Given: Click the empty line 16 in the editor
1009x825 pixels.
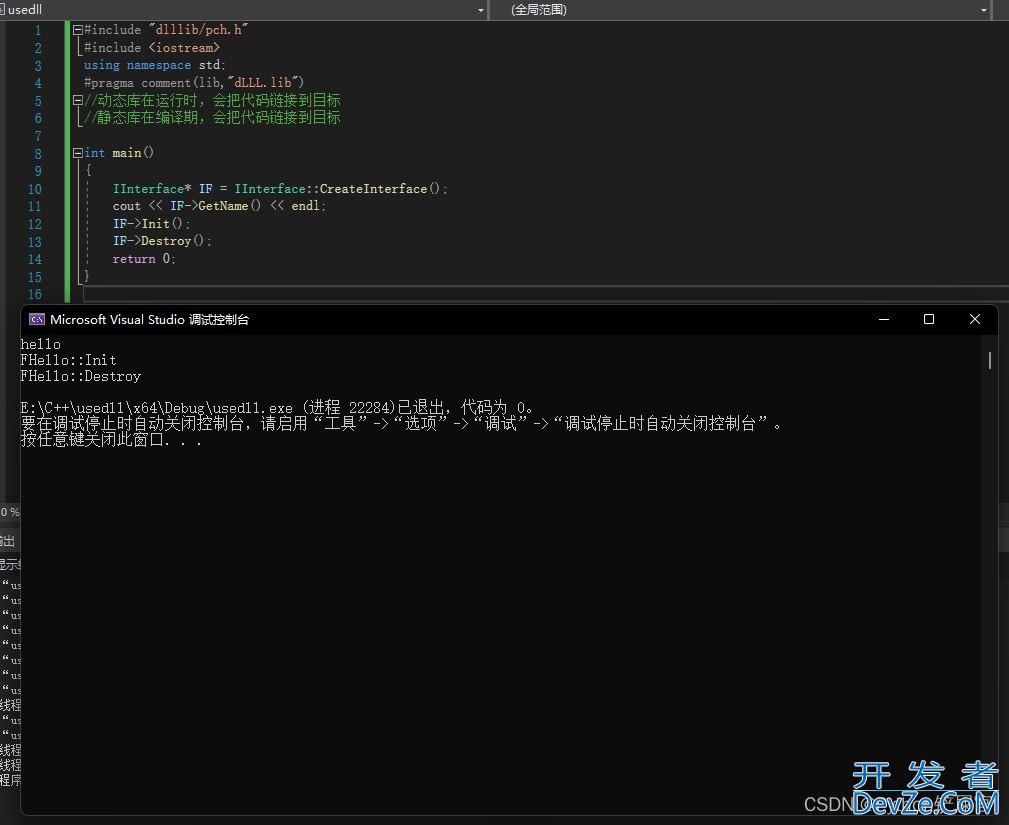Looking at the screenshot, I should [x=546, y=294].
